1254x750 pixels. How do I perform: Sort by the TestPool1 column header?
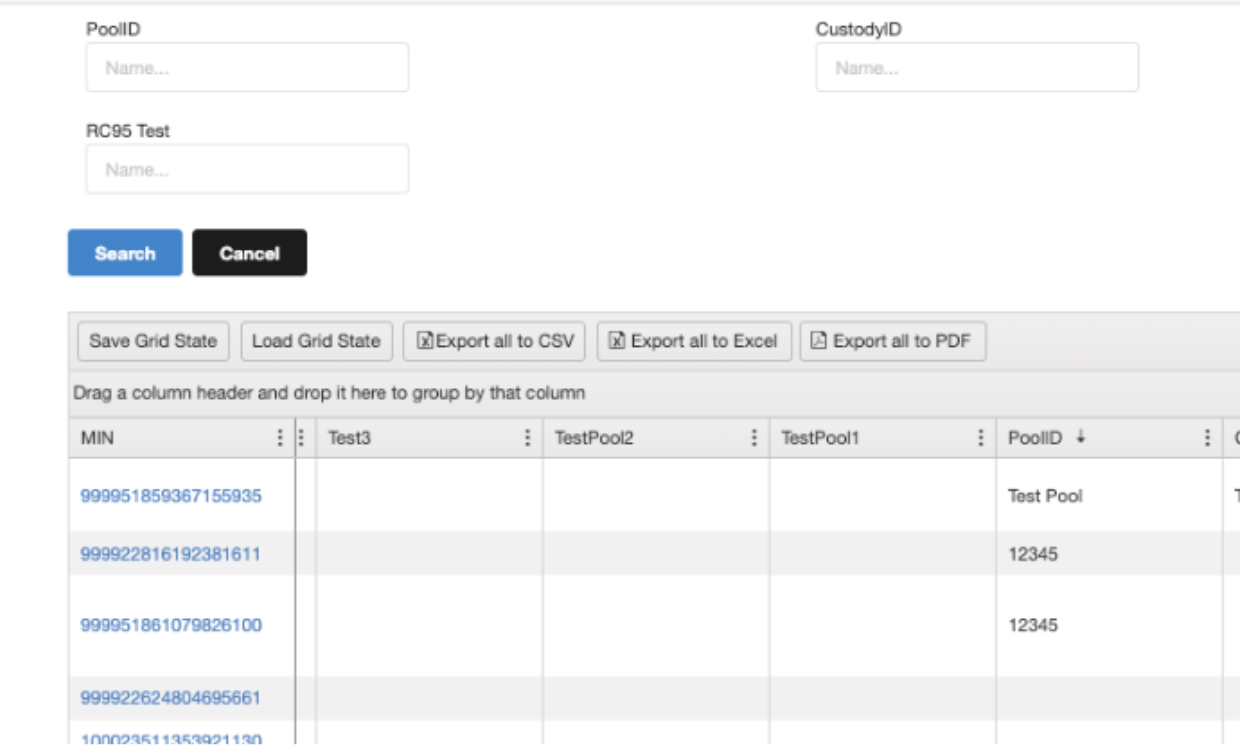(x=820, y=438)
